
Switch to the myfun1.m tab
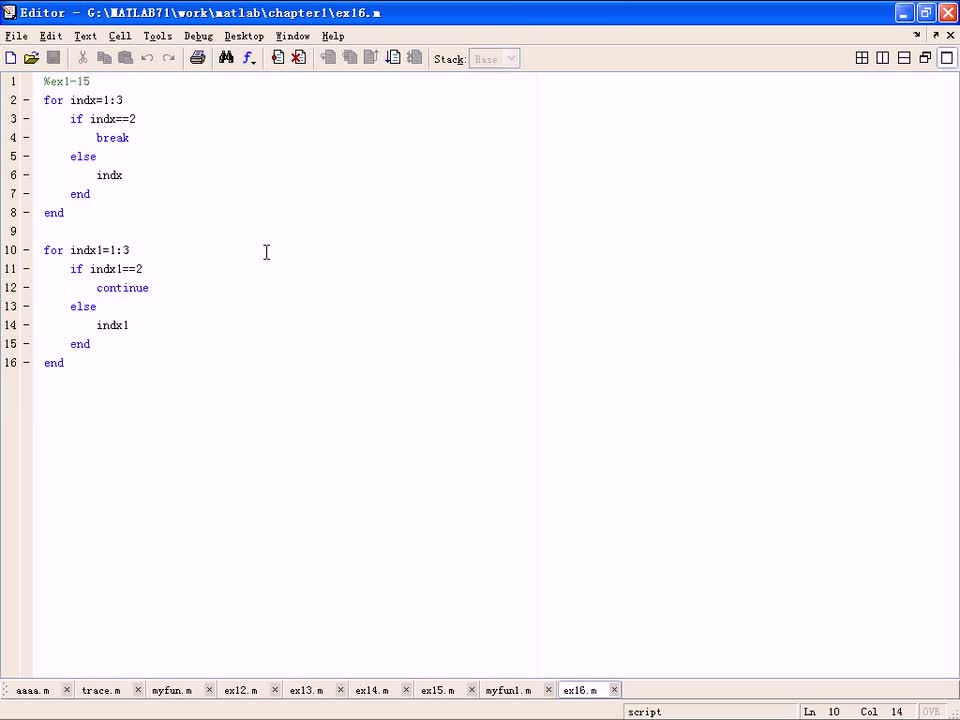pos(508,691)
